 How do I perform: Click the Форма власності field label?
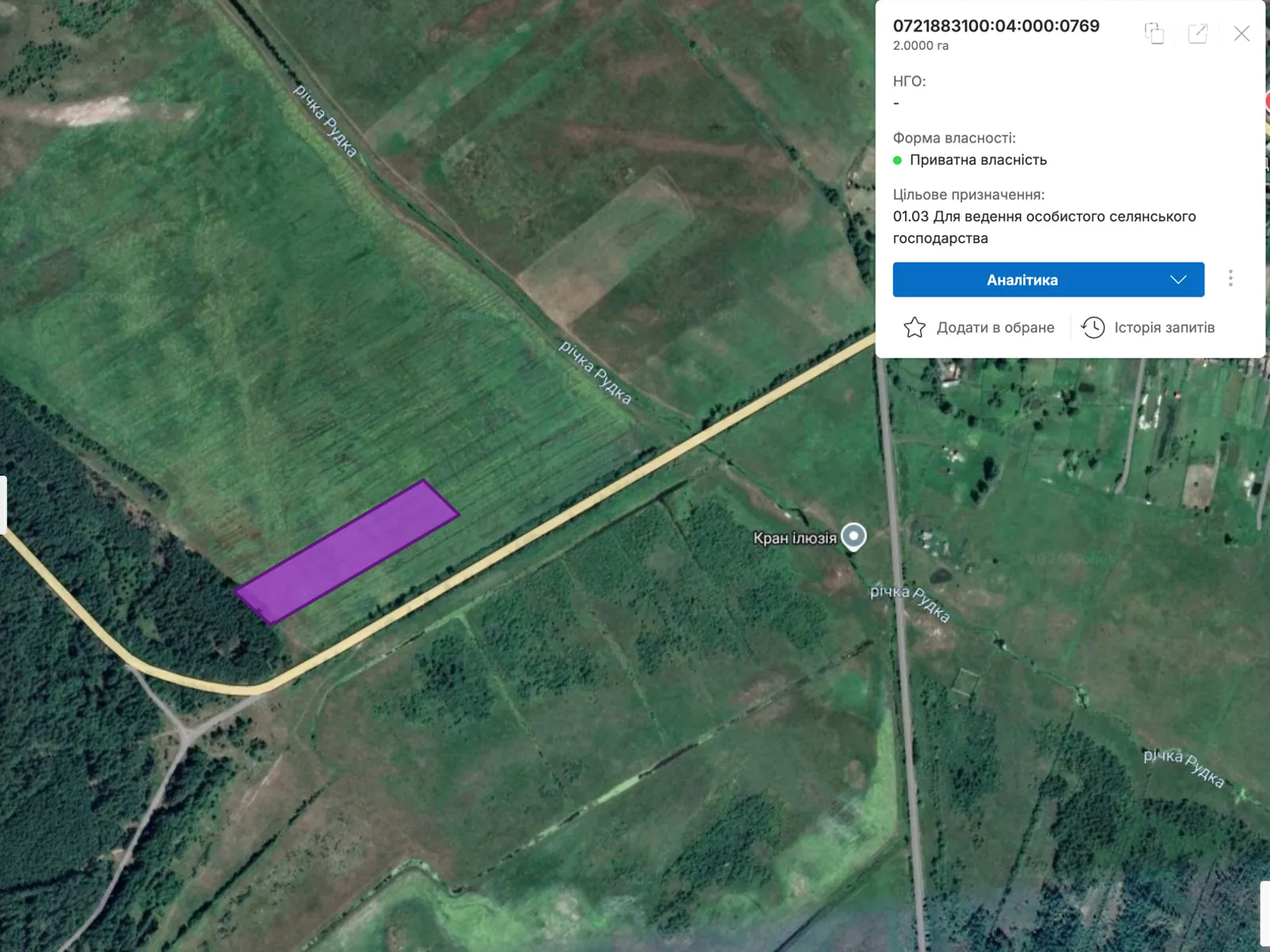(x=953, y=138)
